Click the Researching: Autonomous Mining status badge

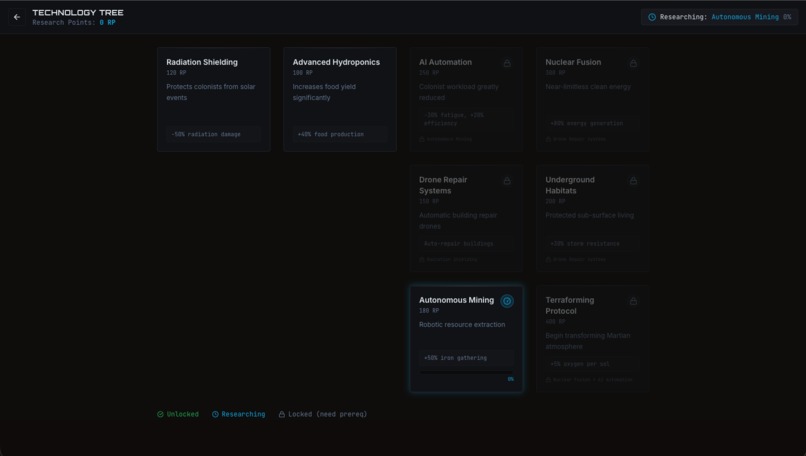point(720,17)
